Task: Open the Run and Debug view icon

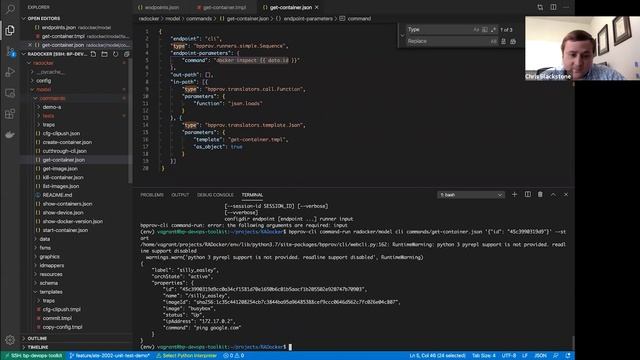Action: click(x=10, y=72)
